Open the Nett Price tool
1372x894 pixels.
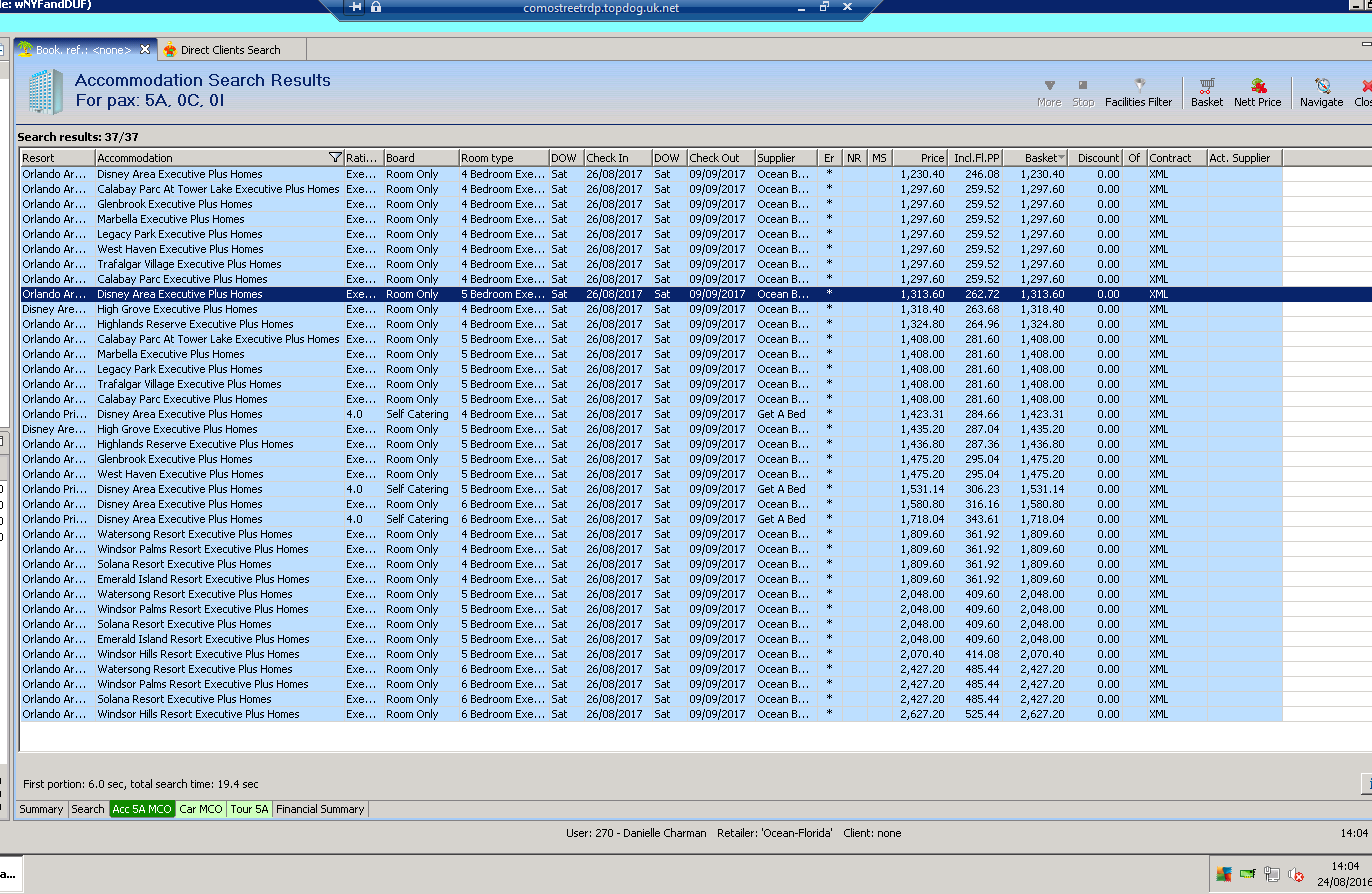[x=1257, y=93]
